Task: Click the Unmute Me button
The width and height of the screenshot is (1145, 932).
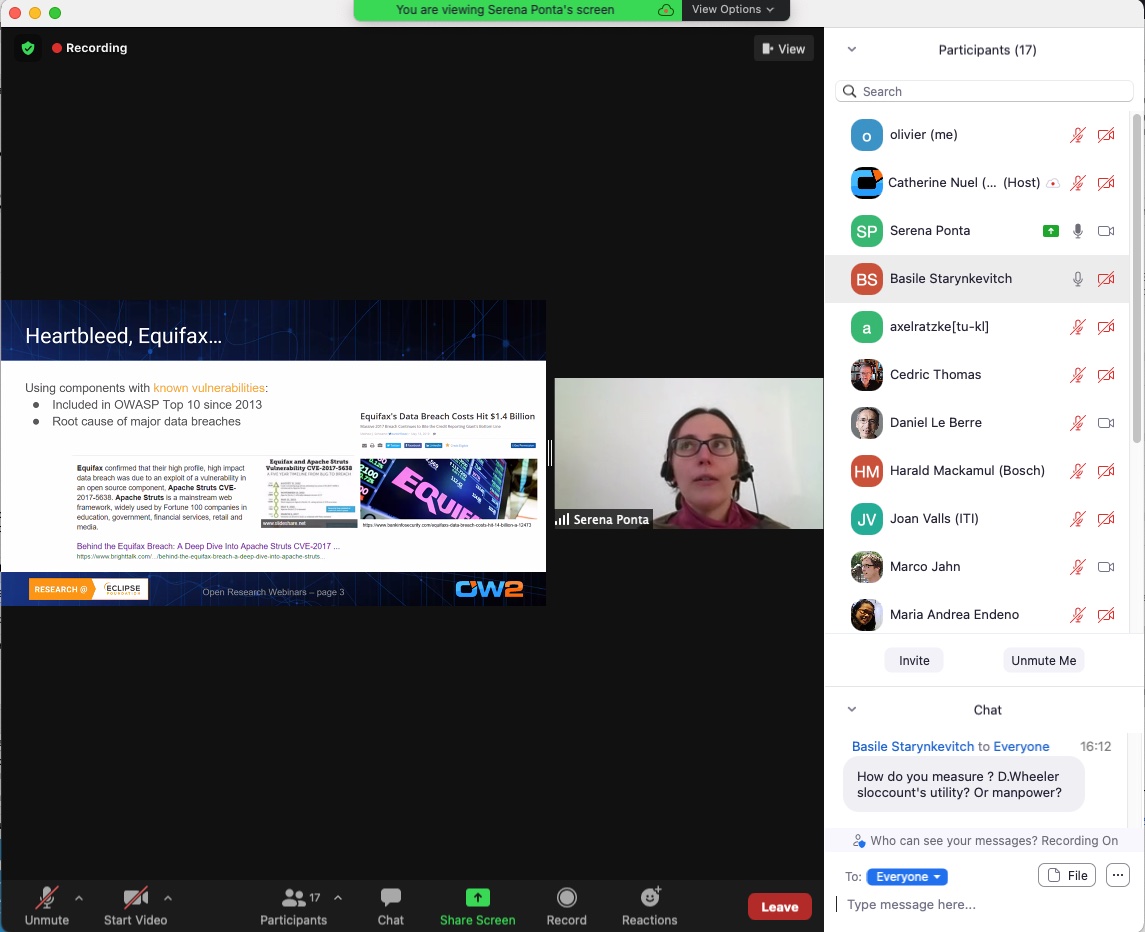Action: (1043, 660)
